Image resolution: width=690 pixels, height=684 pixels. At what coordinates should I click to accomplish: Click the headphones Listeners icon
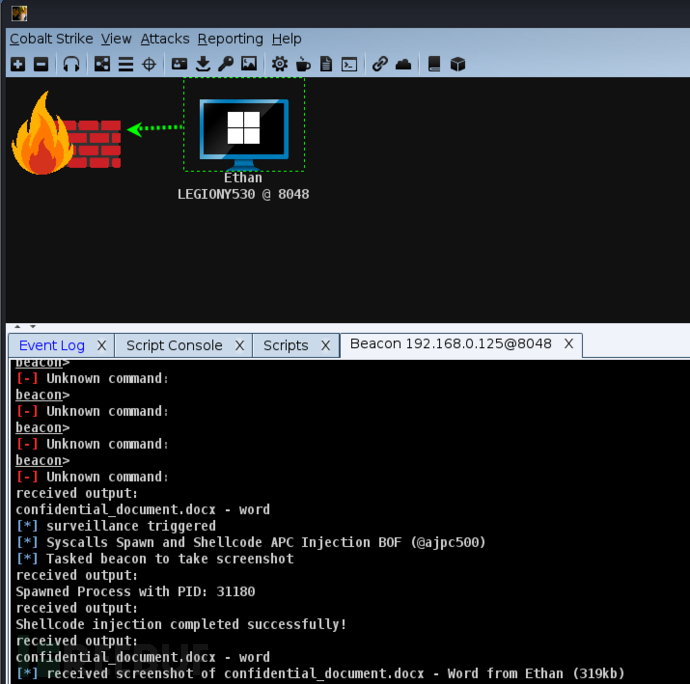pyautogui.click(x=71, y=64)
